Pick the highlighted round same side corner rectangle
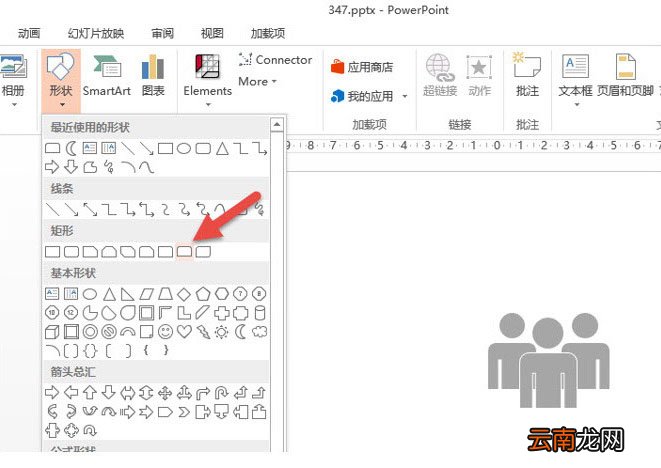The width and height of the screenshot is (661, 468). tap(184, 252)
